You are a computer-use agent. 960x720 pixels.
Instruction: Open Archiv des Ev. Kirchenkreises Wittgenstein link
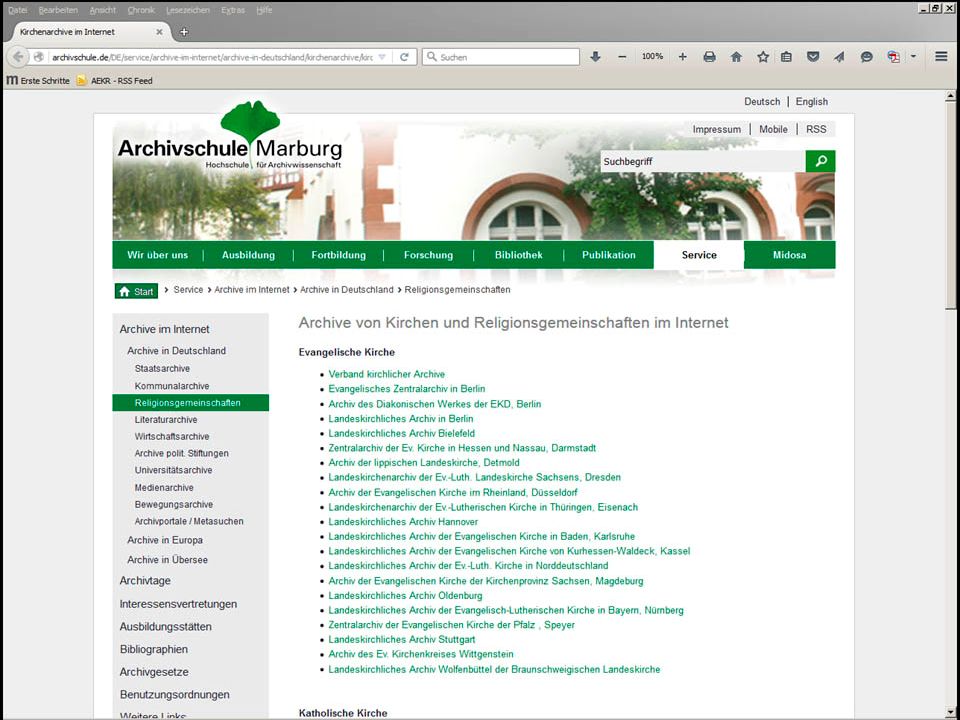[x=421, y=654]
